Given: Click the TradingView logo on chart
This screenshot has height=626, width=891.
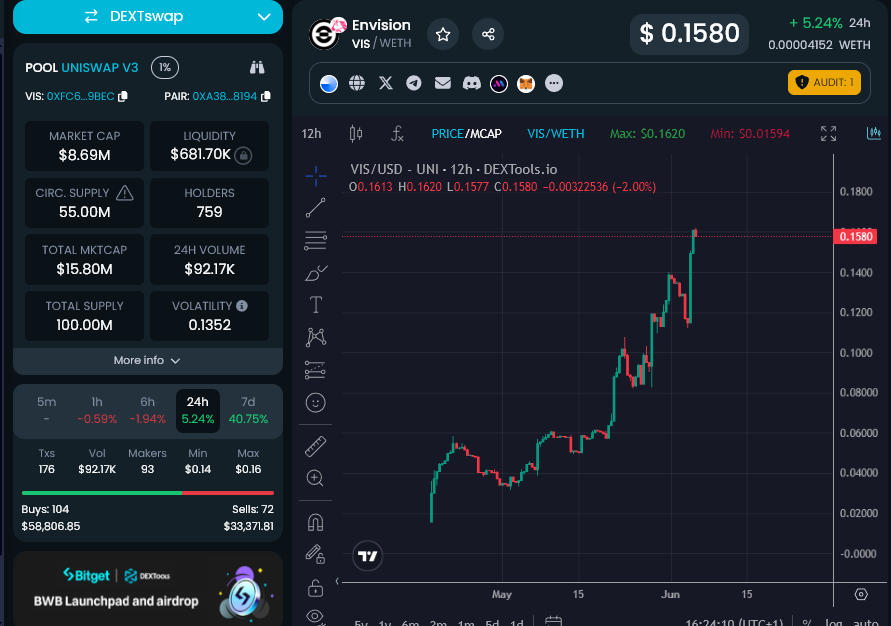Looking at the screenshot, I should click(368, 556).
